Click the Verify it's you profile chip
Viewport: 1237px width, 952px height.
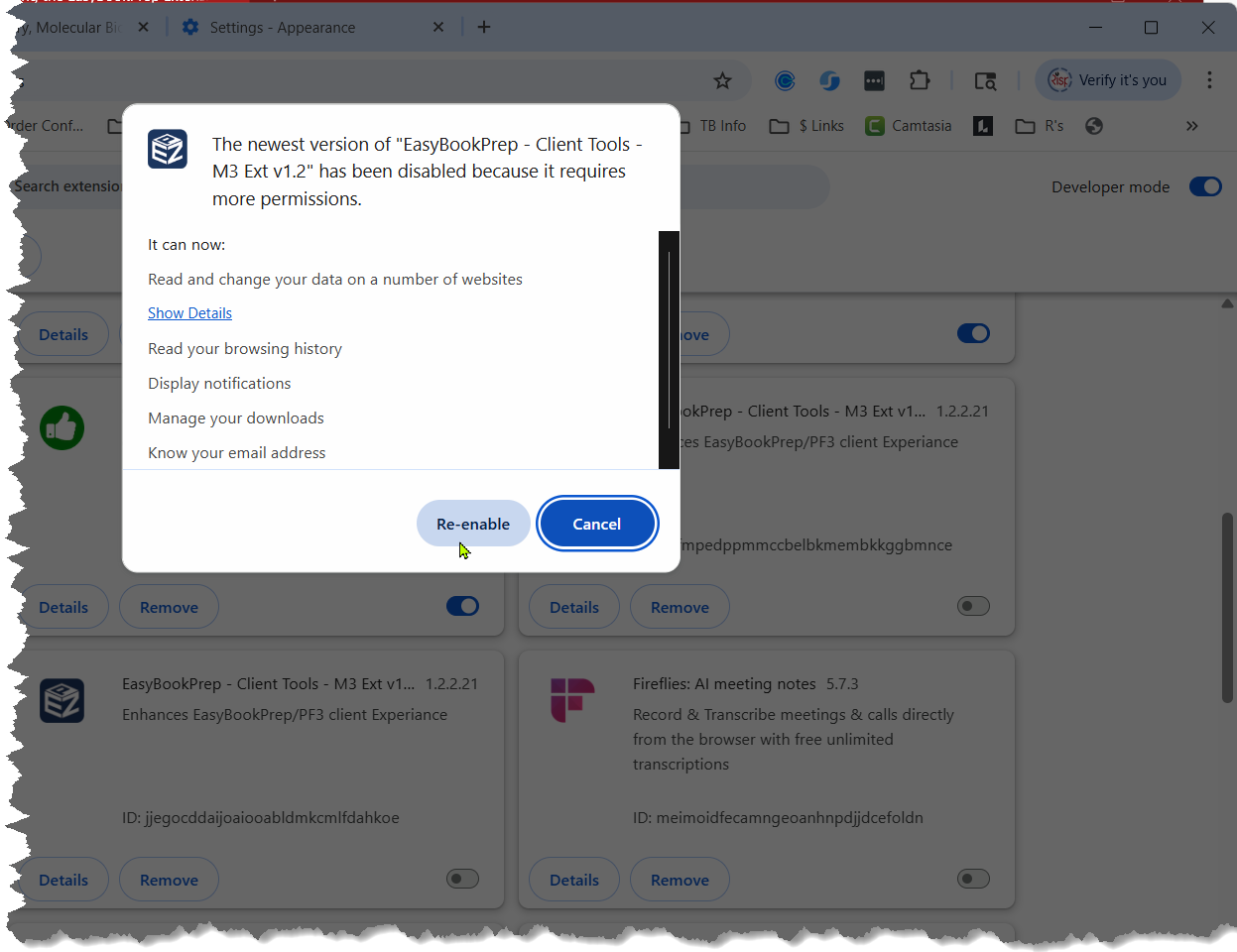point(1108,80)
